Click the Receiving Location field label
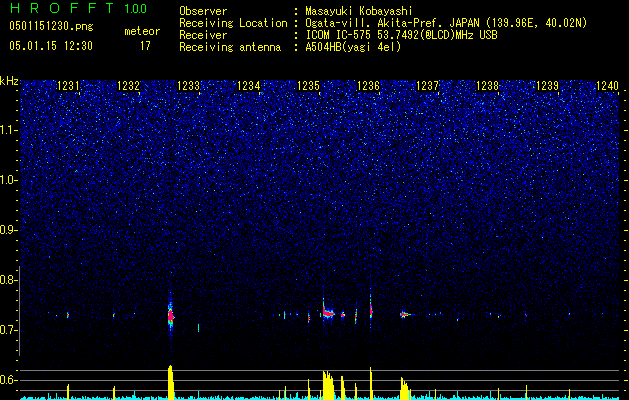 point(233,23)
